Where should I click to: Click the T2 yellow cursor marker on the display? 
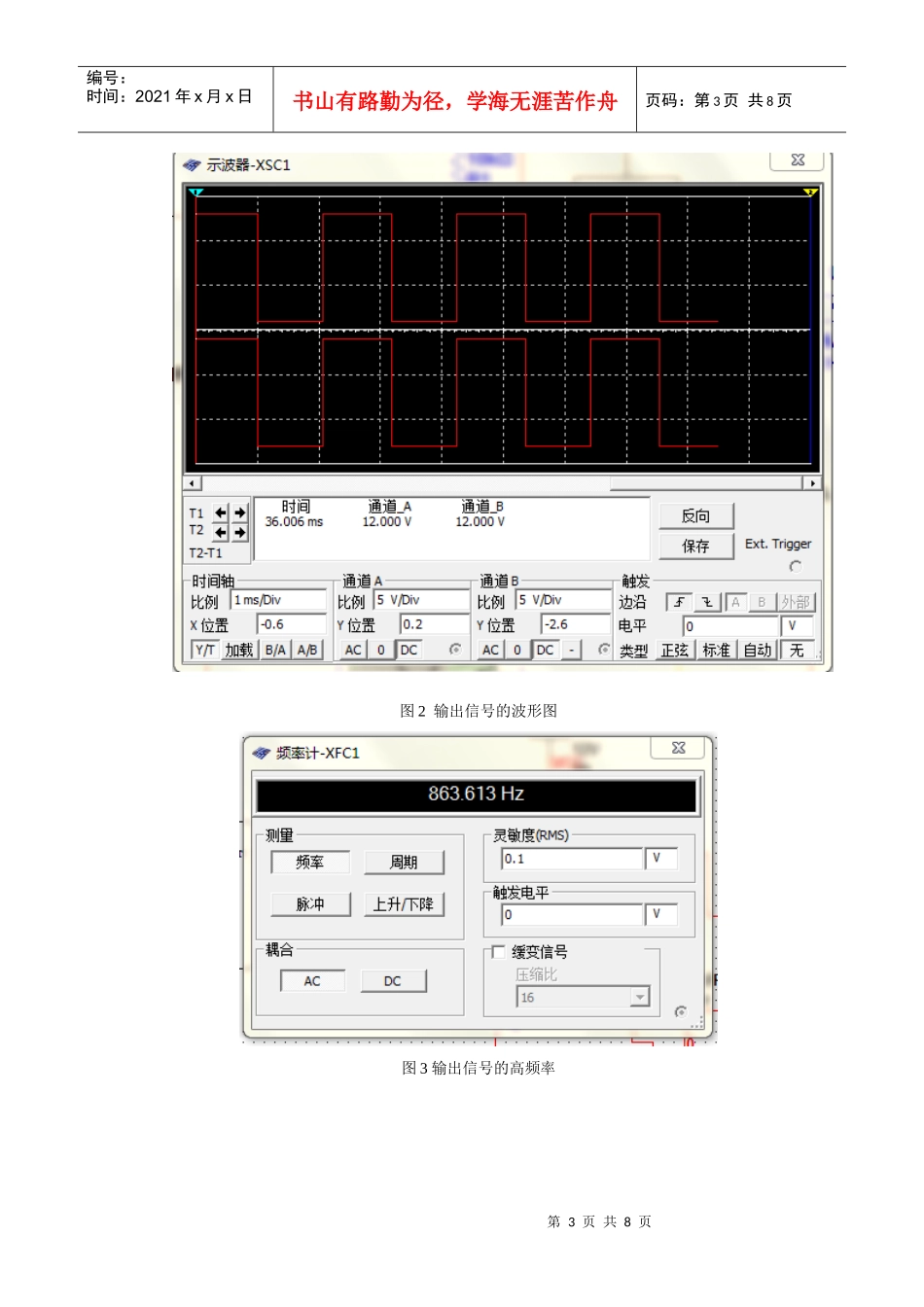pyautogui.click(x=809, y=193)
